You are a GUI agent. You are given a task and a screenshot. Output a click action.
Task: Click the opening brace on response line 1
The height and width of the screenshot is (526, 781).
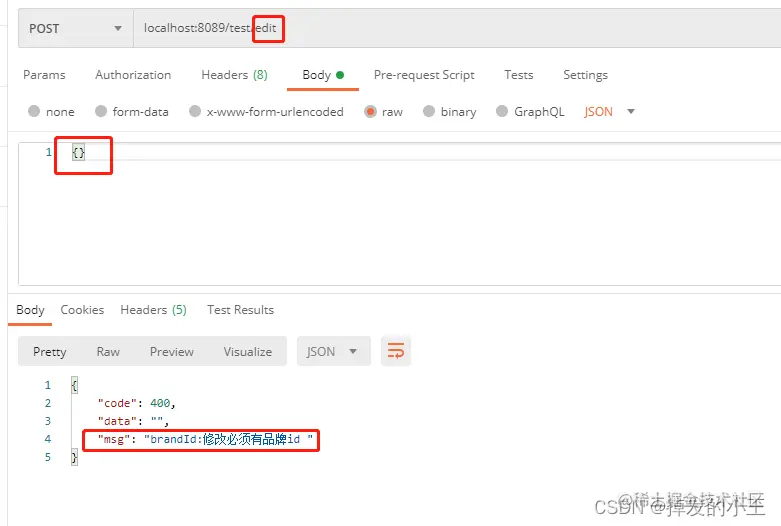coord(74,385)
